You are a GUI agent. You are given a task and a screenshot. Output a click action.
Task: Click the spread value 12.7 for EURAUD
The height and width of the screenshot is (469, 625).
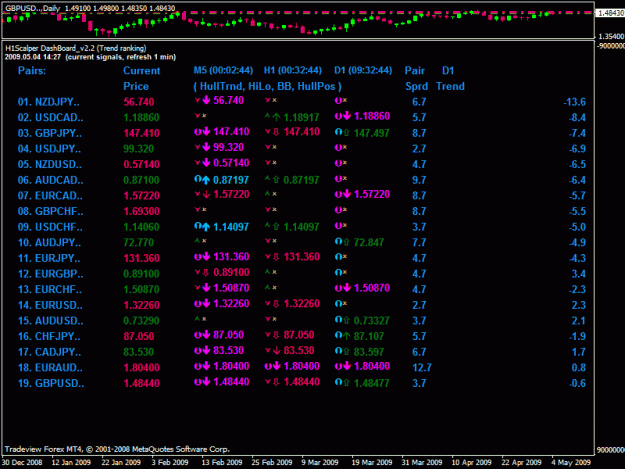tap(422, 367)
